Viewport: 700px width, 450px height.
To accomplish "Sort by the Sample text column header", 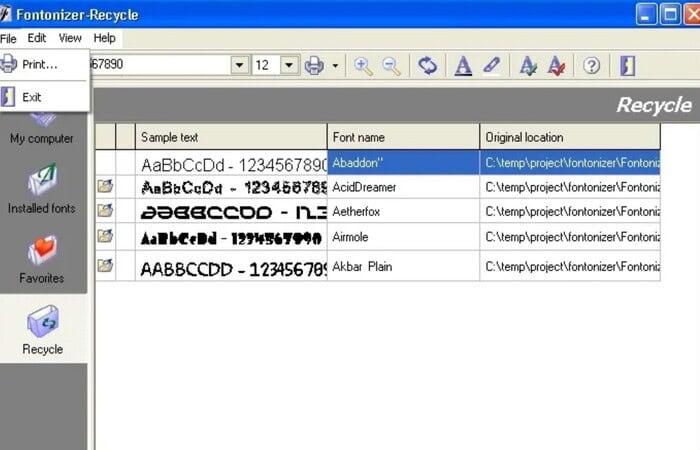I will [231, 137].
